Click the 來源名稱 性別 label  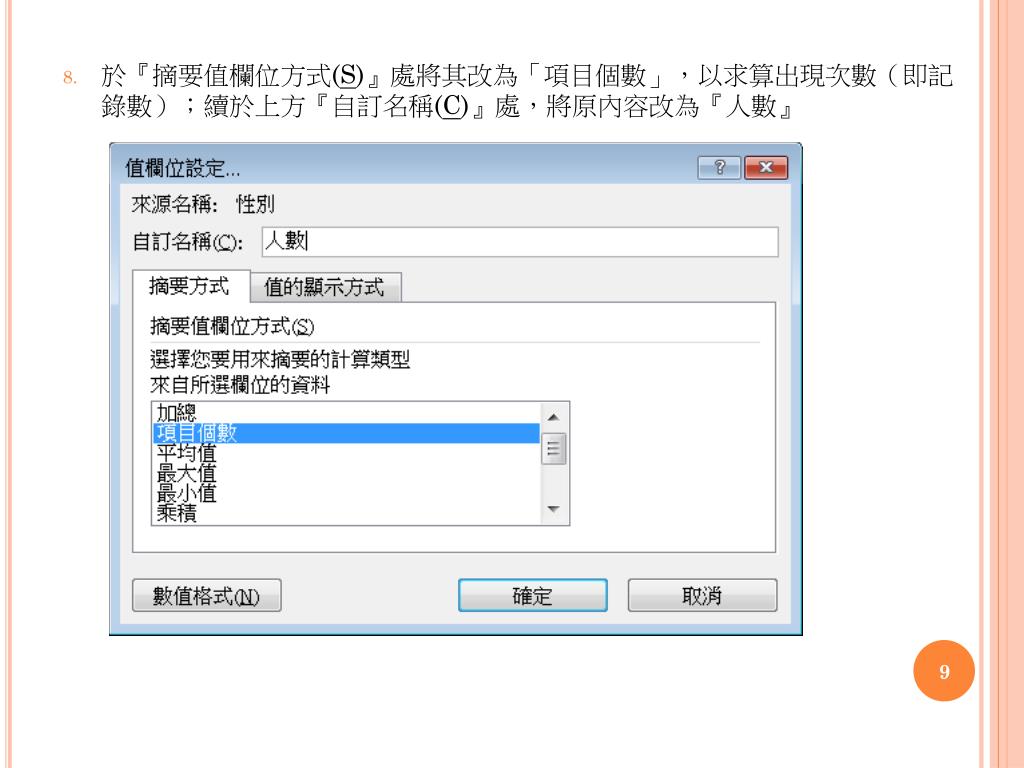(x=203, y=204)
